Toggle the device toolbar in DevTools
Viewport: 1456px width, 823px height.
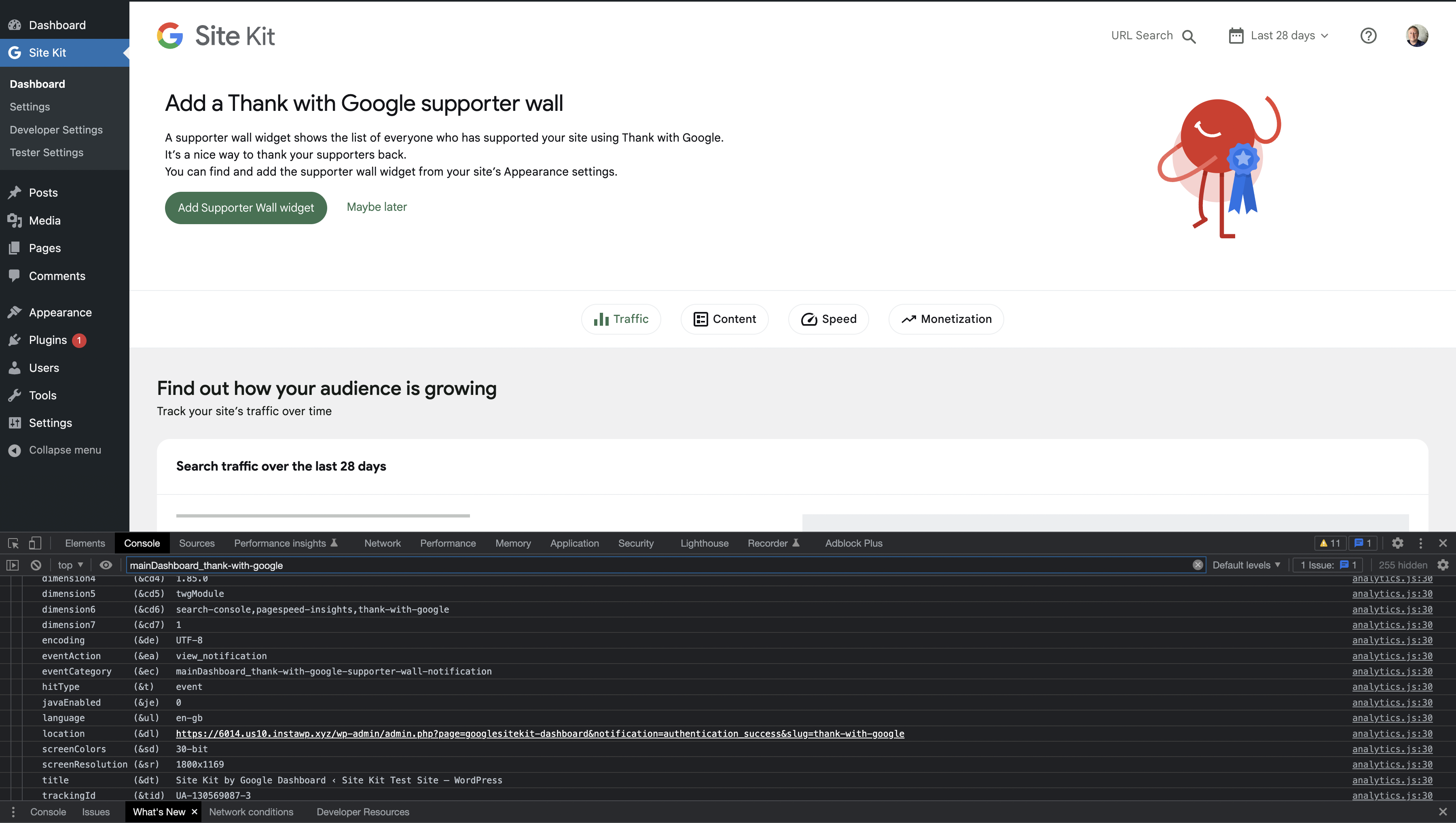(35, 543)
